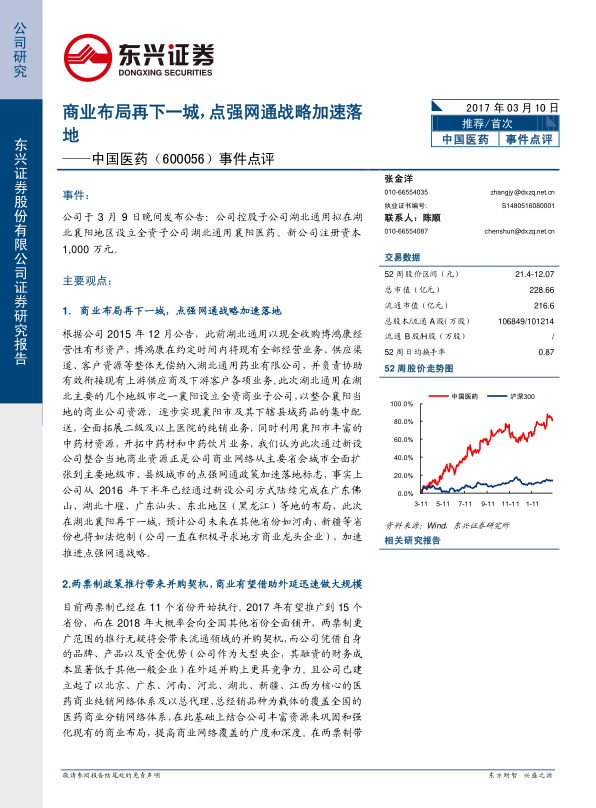
Task: Click the 中国医药 label in rating box
Action: 465,140
